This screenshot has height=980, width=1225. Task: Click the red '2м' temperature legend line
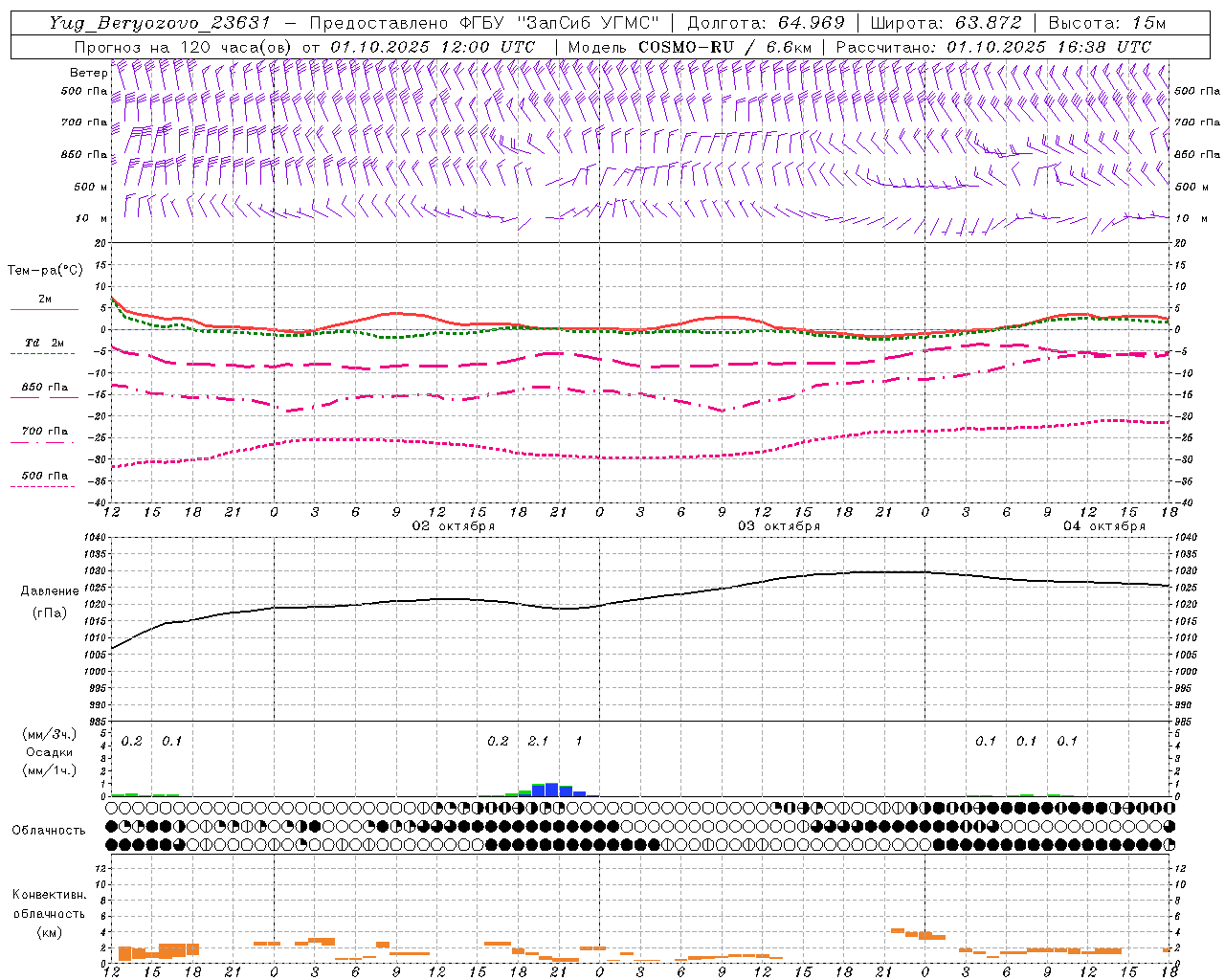click(44, 310)
